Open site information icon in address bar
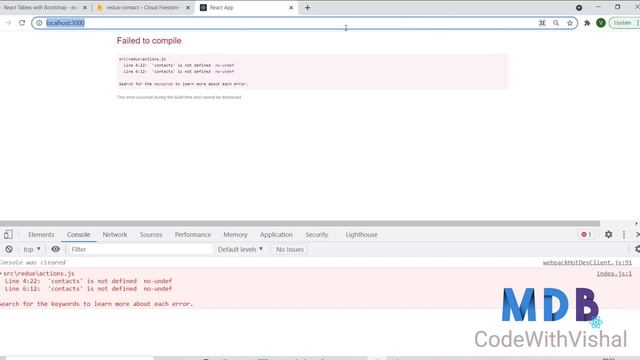The width and height of the screenshot is (640, 360). tap(39, 23)
